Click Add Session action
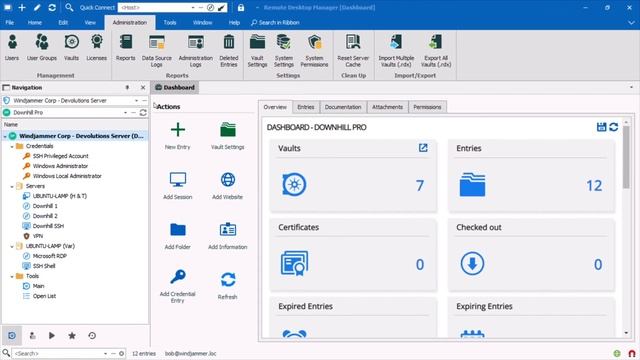The width and height of the screenshot is (640, 360). (178, 186)
